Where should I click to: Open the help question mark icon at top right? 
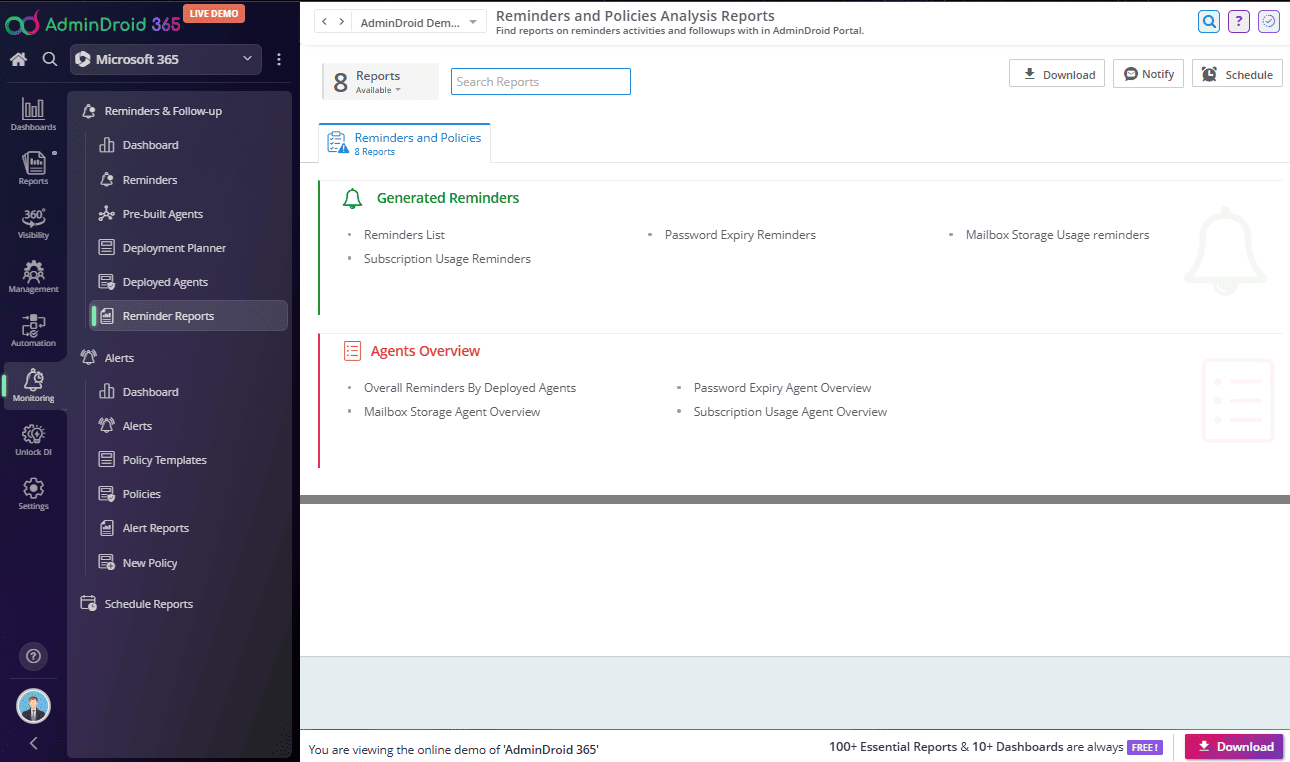tap(1239, 21)
